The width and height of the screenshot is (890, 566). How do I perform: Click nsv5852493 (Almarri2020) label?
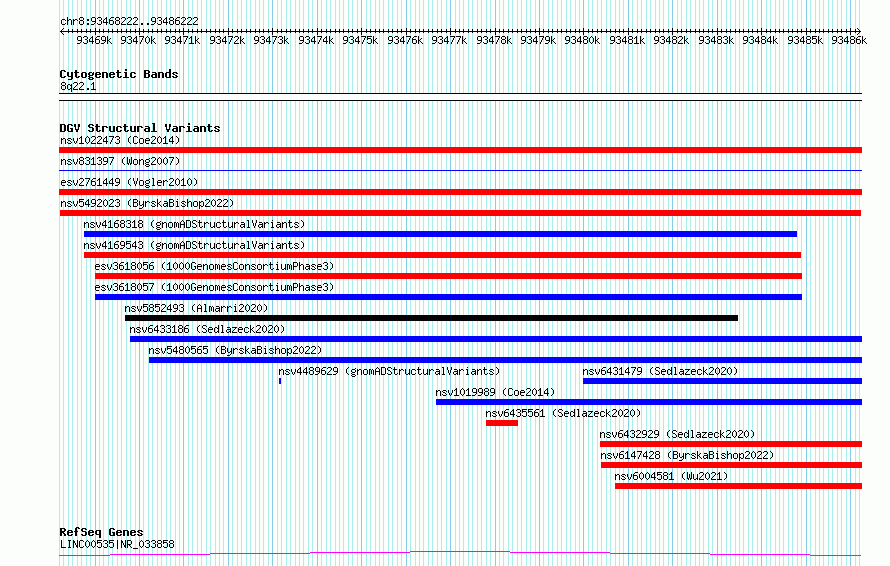click(196, 308)
